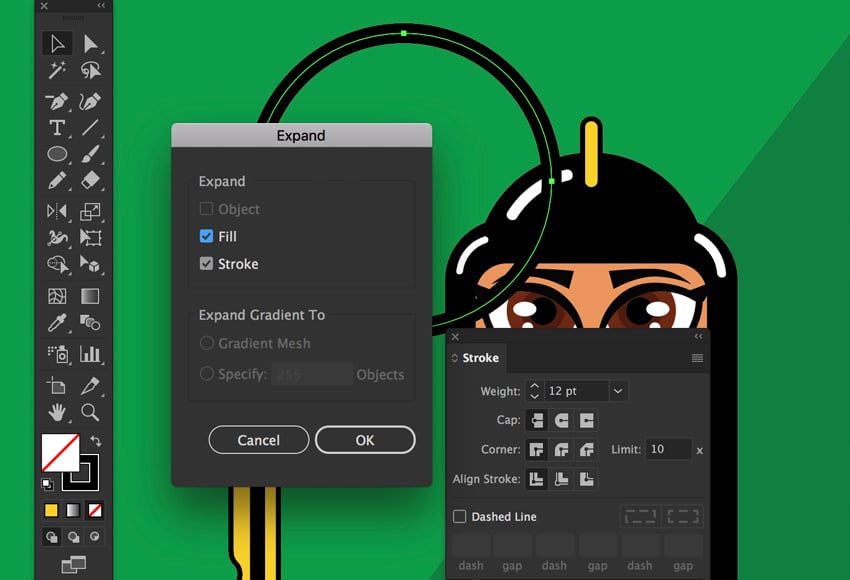Select the Eraser tool
Image resolution: width=850 pixels, height=580 pixels.
[x=90, y=181]
